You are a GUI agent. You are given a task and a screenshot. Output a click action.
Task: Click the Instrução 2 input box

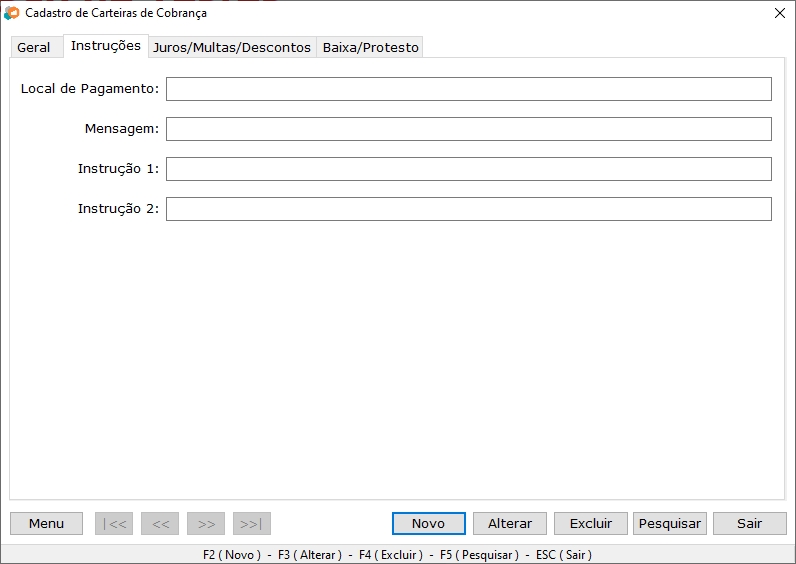coord(468,209)
